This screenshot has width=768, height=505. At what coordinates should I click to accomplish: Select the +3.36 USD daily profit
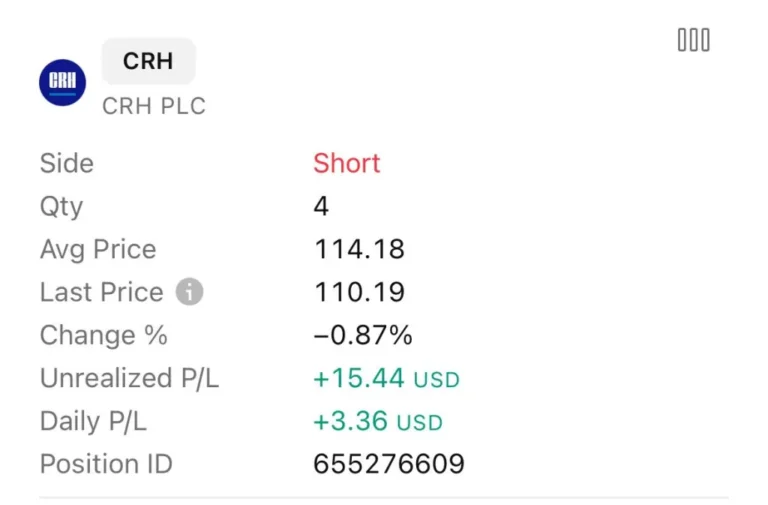point(377,421)
